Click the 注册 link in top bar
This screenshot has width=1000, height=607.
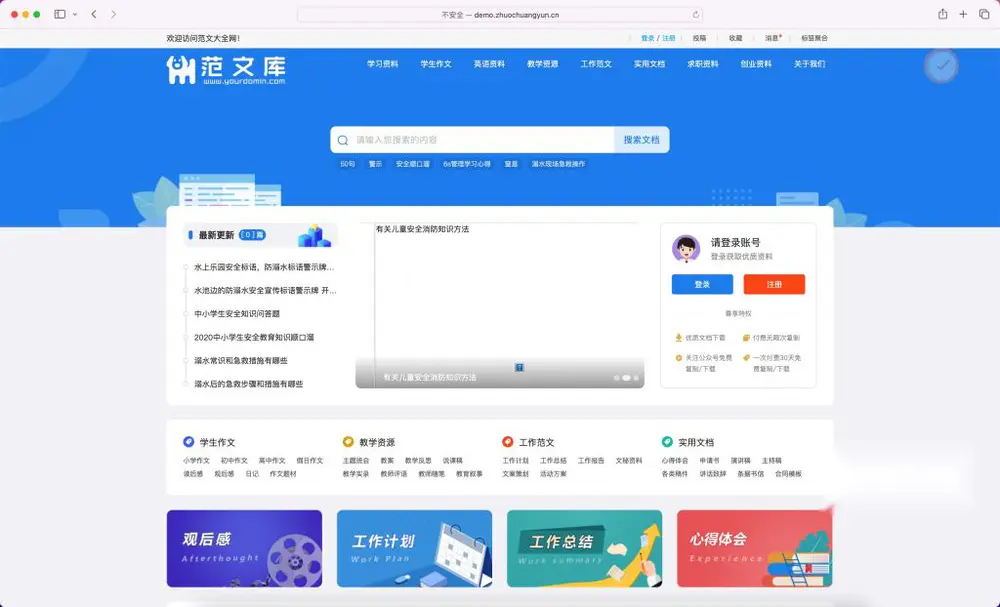668,38
